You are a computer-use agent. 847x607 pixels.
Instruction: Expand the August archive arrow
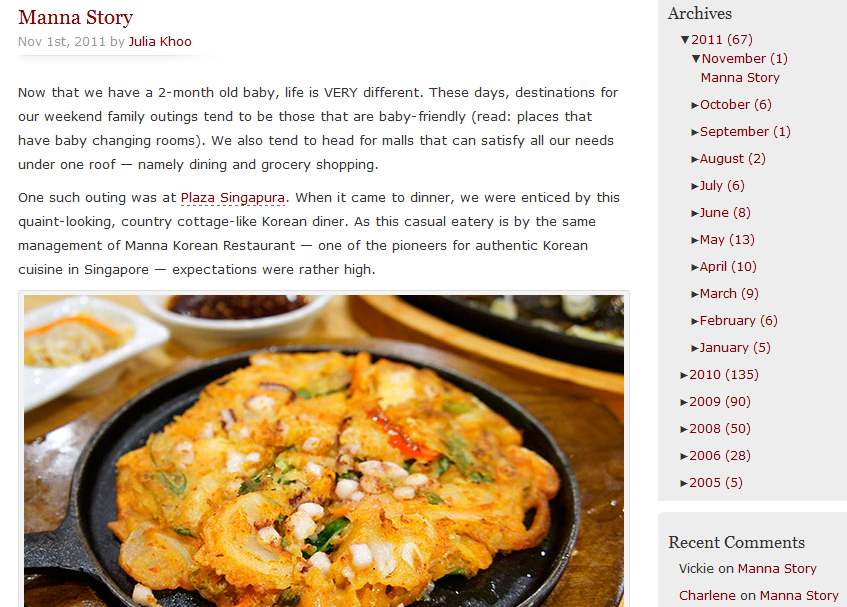(x=695, y=159)
